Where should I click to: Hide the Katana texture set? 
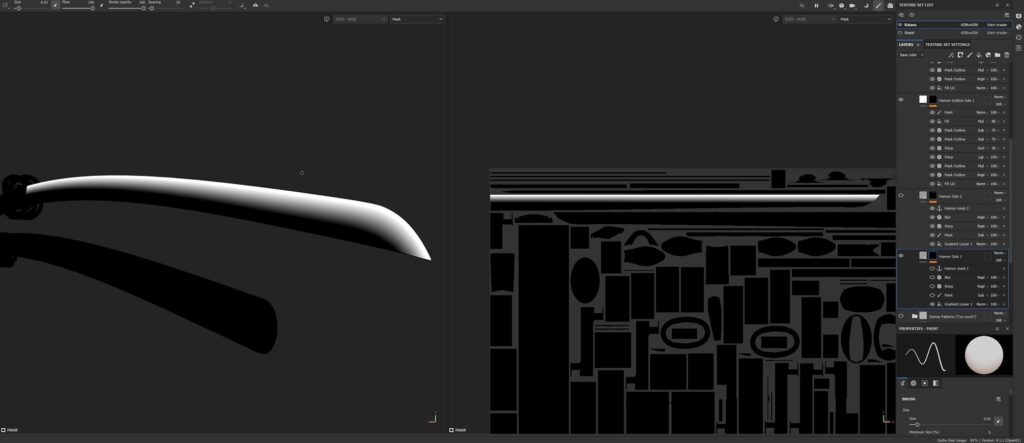[x=900, y=25]
